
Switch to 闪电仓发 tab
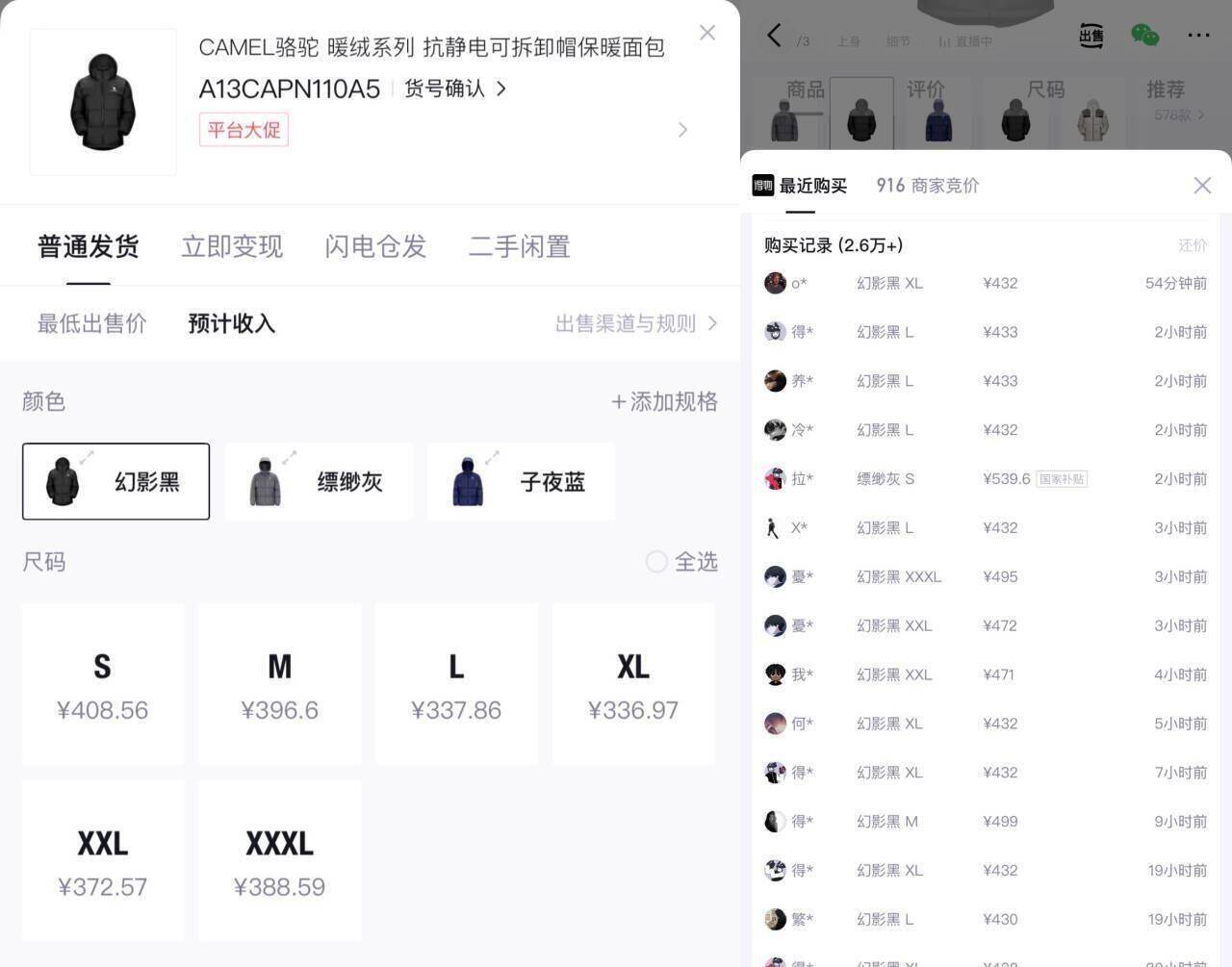point(375,247)
